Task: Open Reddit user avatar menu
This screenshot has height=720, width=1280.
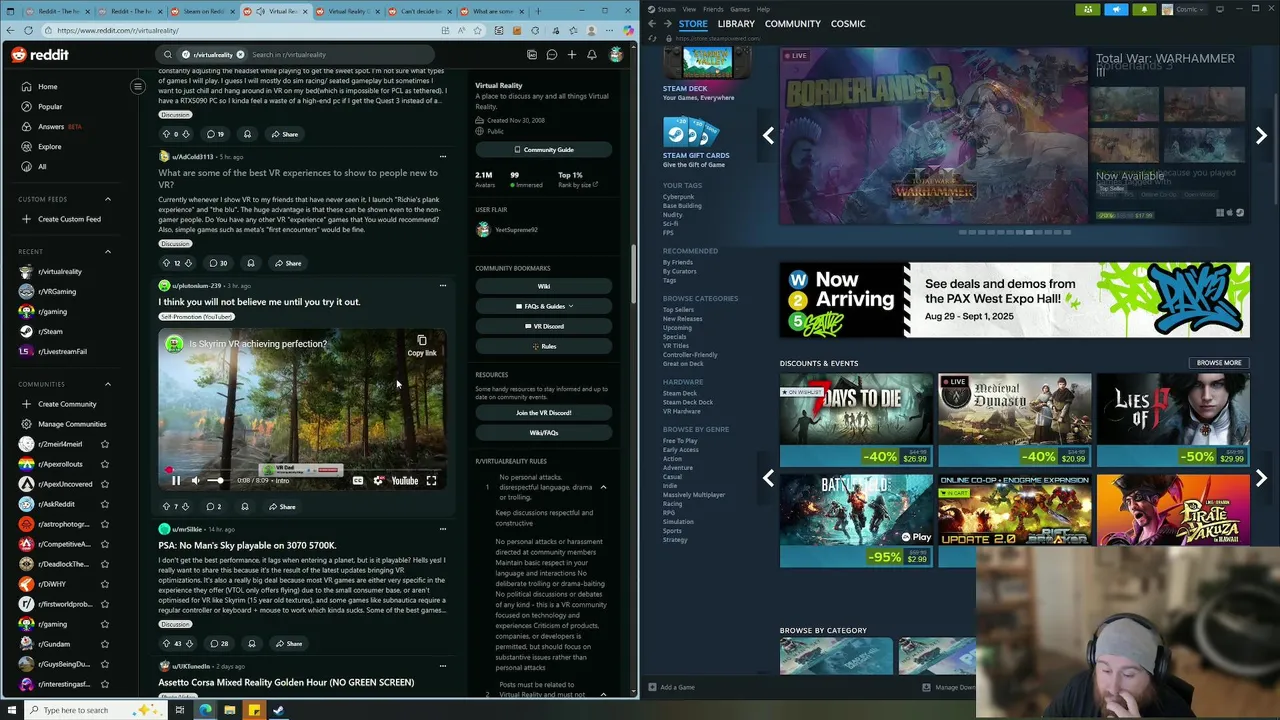Action: click(616, 55)
